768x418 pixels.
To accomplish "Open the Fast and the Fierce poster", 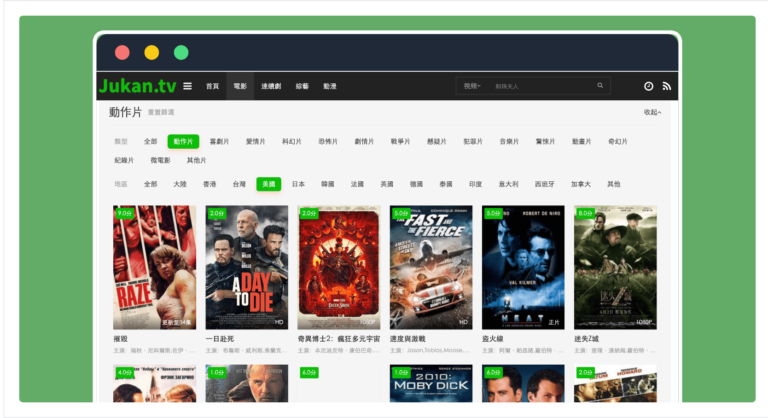I will tap(431, 267).
